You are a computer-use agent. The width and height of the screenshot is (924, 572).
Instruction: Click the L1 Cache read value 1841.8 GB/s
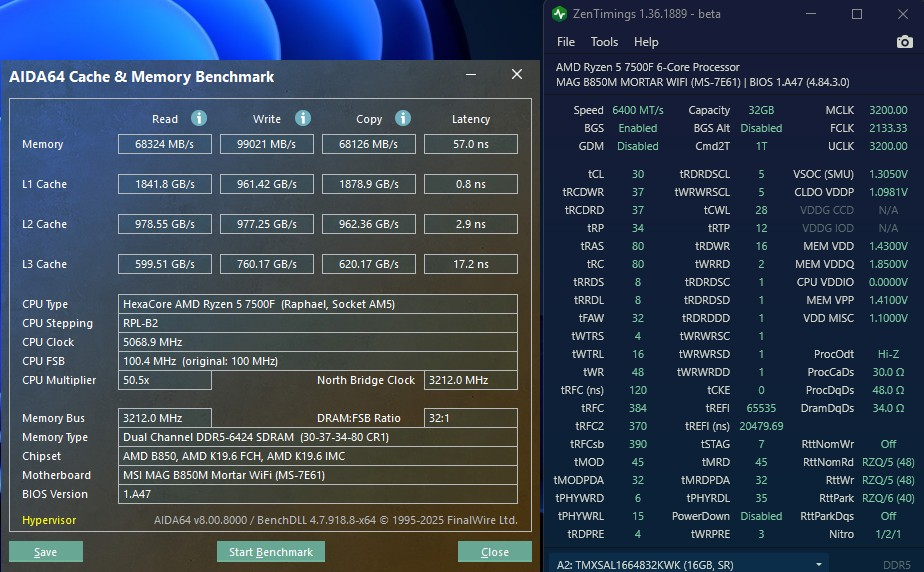click(x=165, y=184)
